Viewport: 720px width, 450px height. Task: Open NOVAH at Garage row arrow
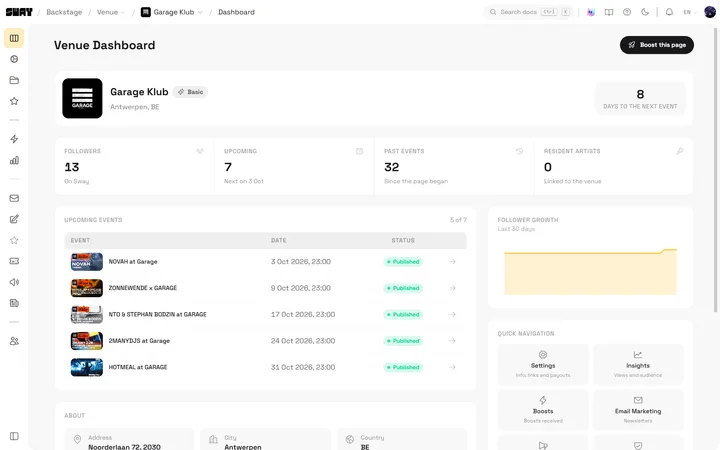pos(452,262)
